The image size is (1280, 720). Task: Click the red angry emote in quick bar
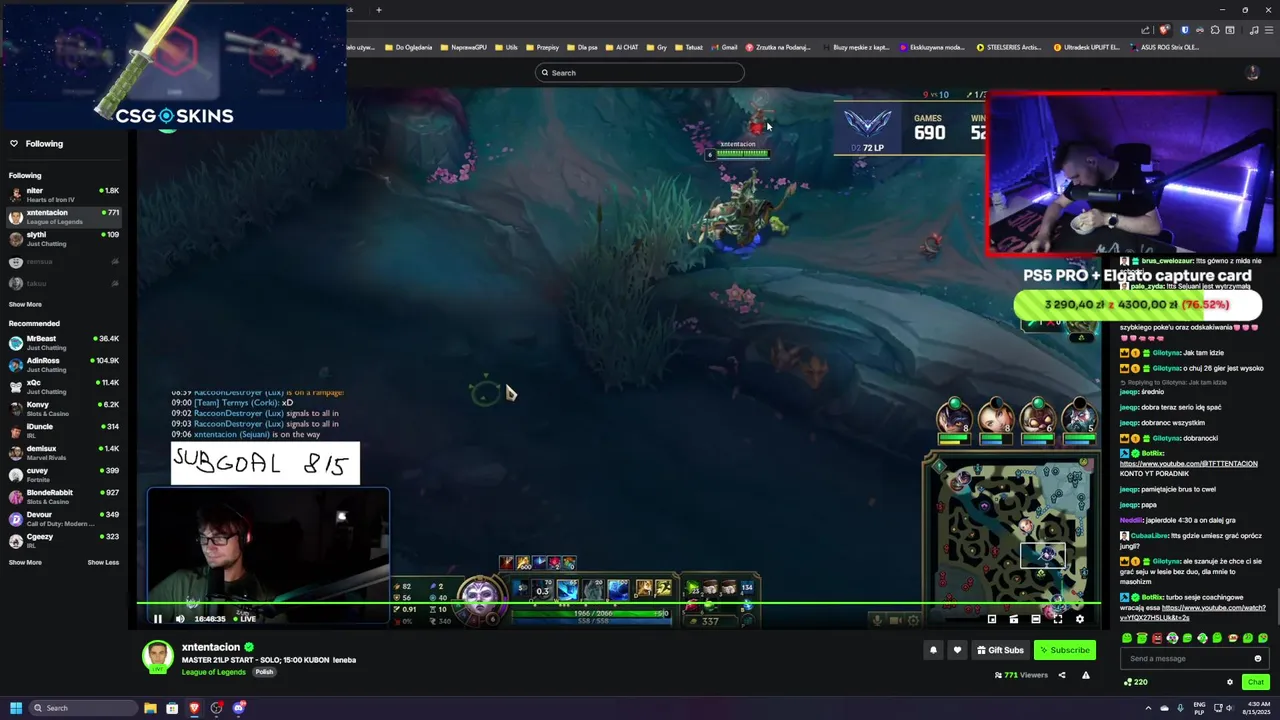click(1157, 638)
